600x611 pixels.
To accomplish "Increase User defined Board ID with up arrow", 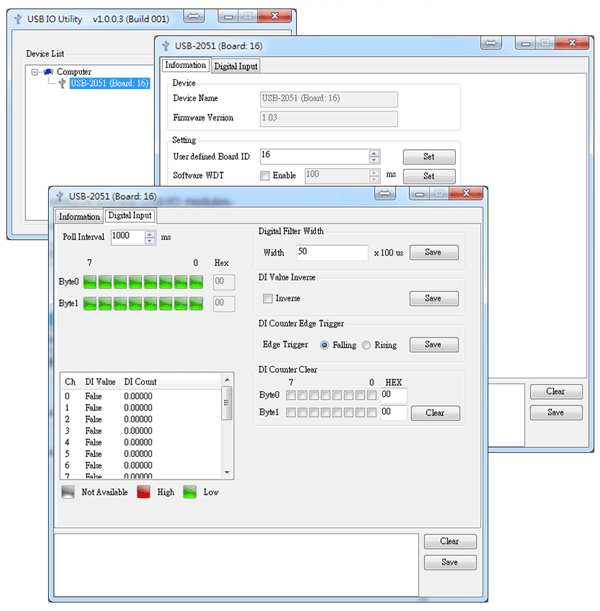I will click(374, 153).
